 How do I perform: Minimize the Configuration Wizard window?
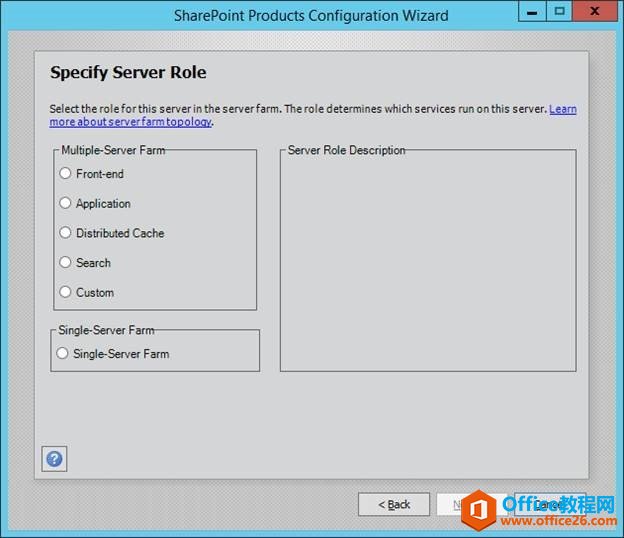click(532, 12)
